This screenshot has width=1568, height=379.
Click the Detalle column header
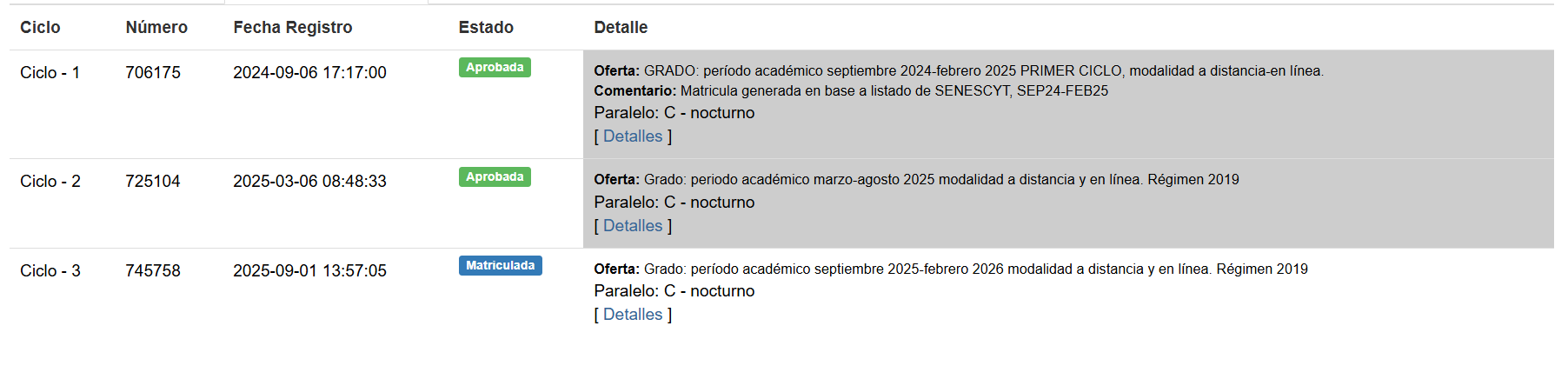621,28
